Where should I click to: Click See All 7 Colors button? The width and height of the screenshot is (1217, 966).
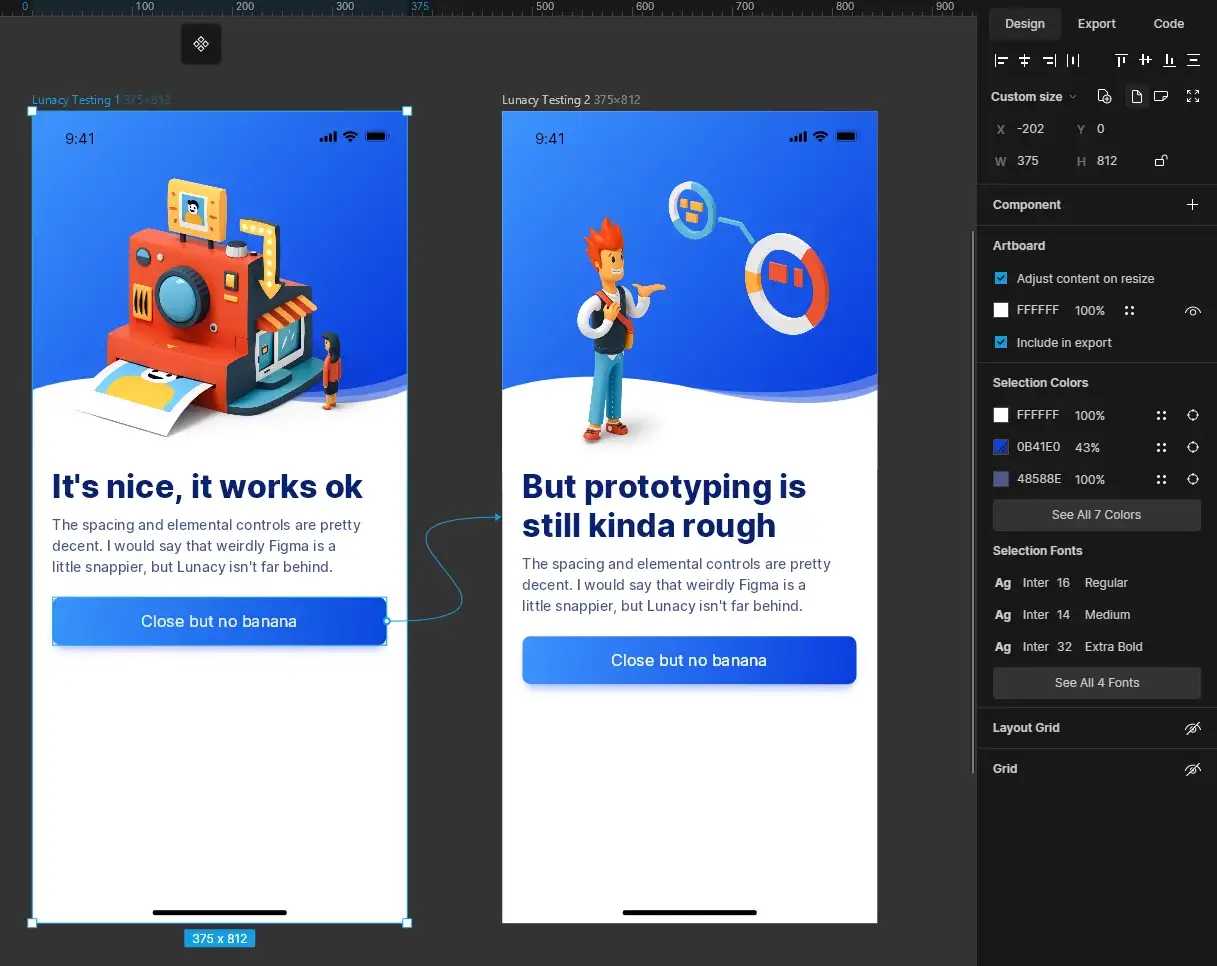click(1097, 515)
